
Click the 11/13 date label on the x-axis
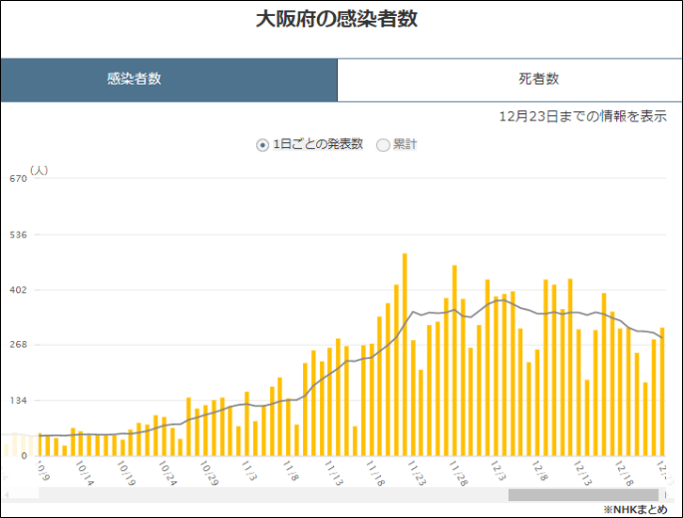[x=334, y=473]
